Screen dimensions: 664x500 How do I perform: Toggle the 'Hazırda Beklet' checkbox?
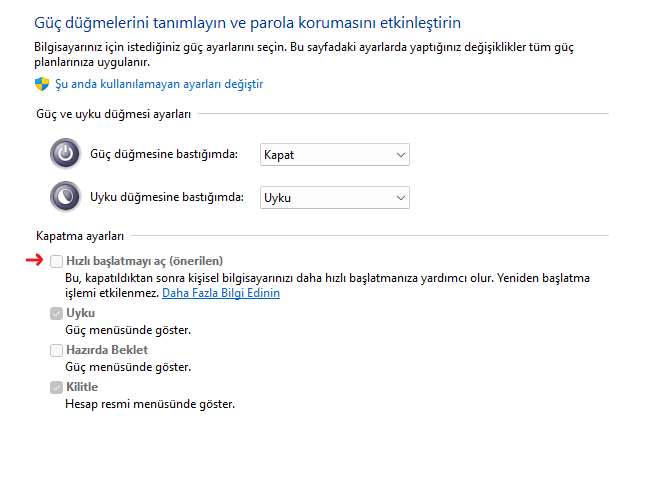[56, 351]
